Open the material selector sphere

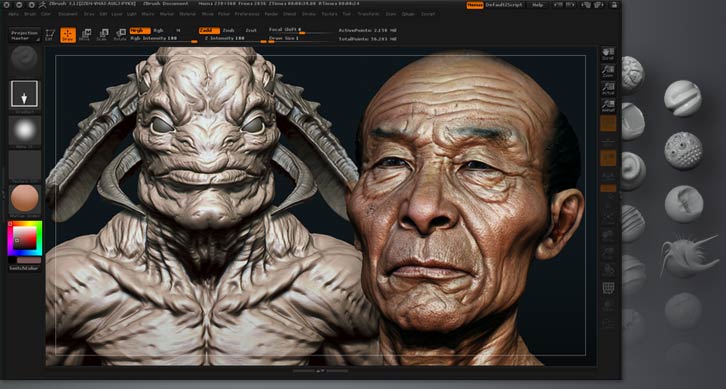[x=25, y=199]
